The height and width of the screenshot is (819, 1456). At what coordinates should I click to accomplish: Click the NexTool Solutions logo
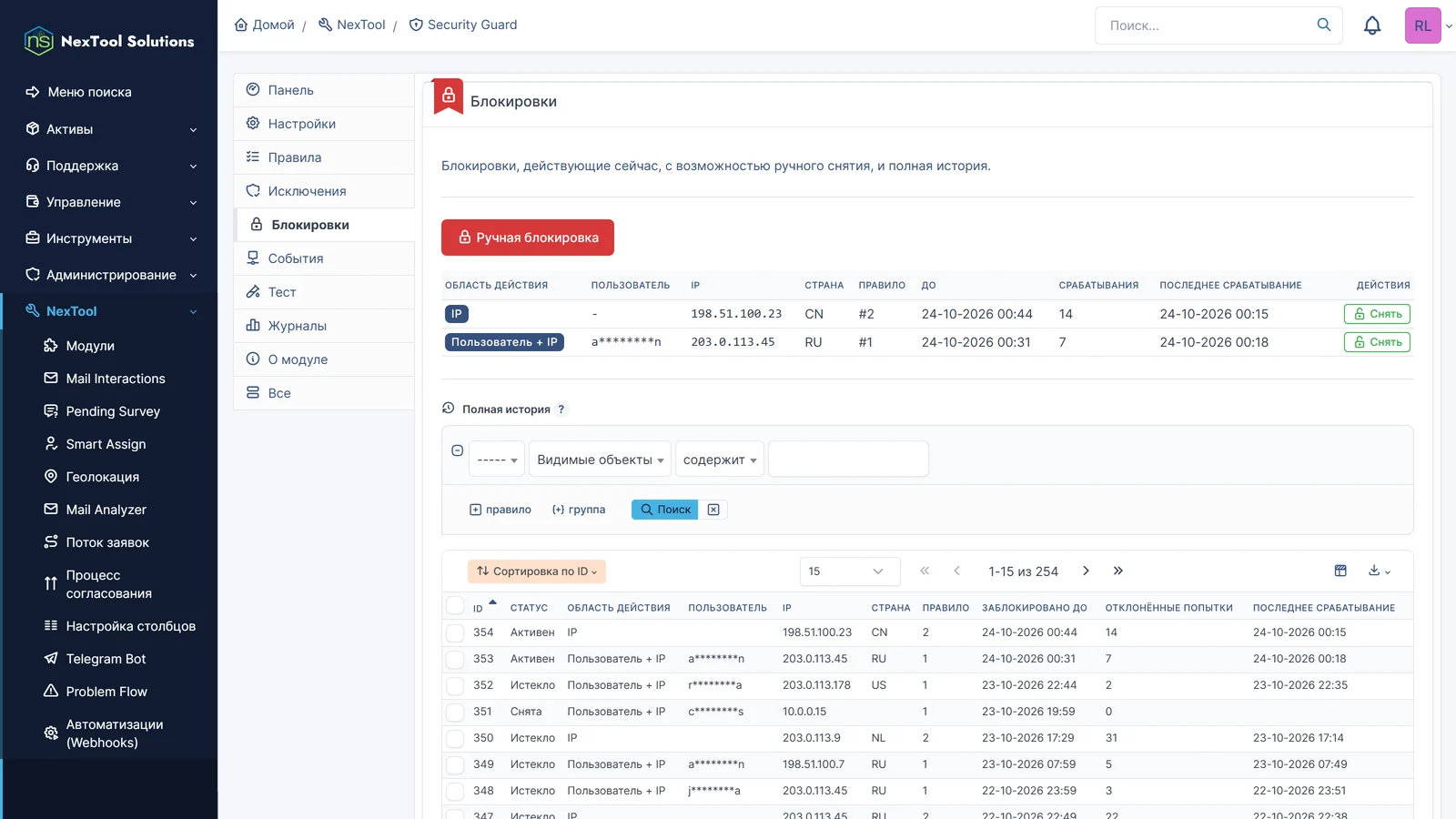click(109, 41)
